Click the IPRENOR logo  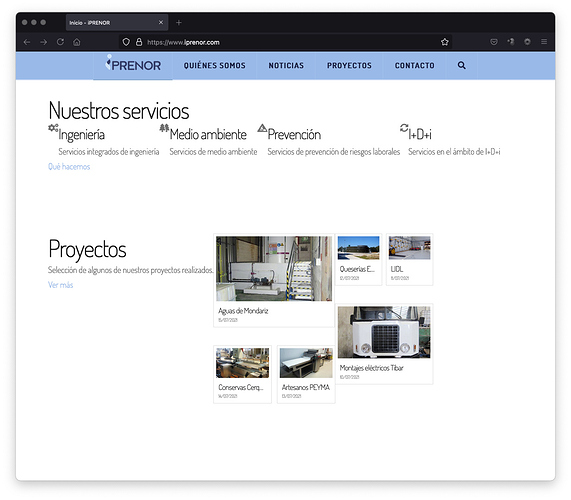pos(133,64)
